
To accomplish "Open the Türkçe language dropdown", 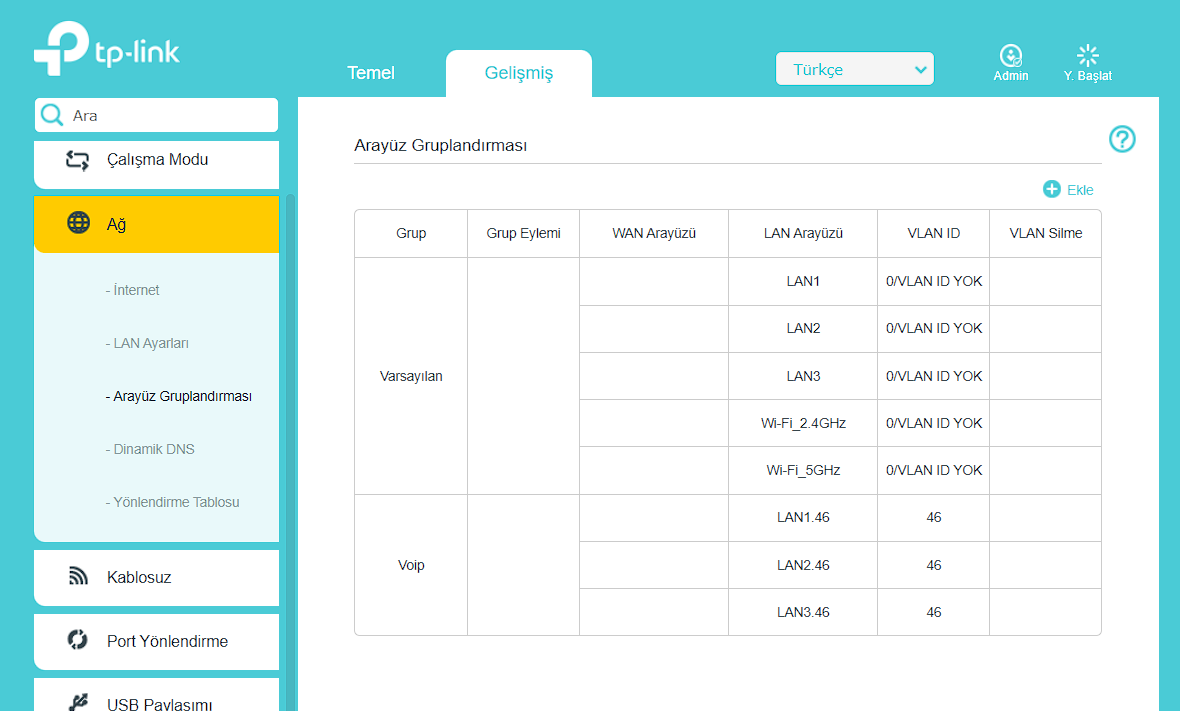I will click(855, 69).
